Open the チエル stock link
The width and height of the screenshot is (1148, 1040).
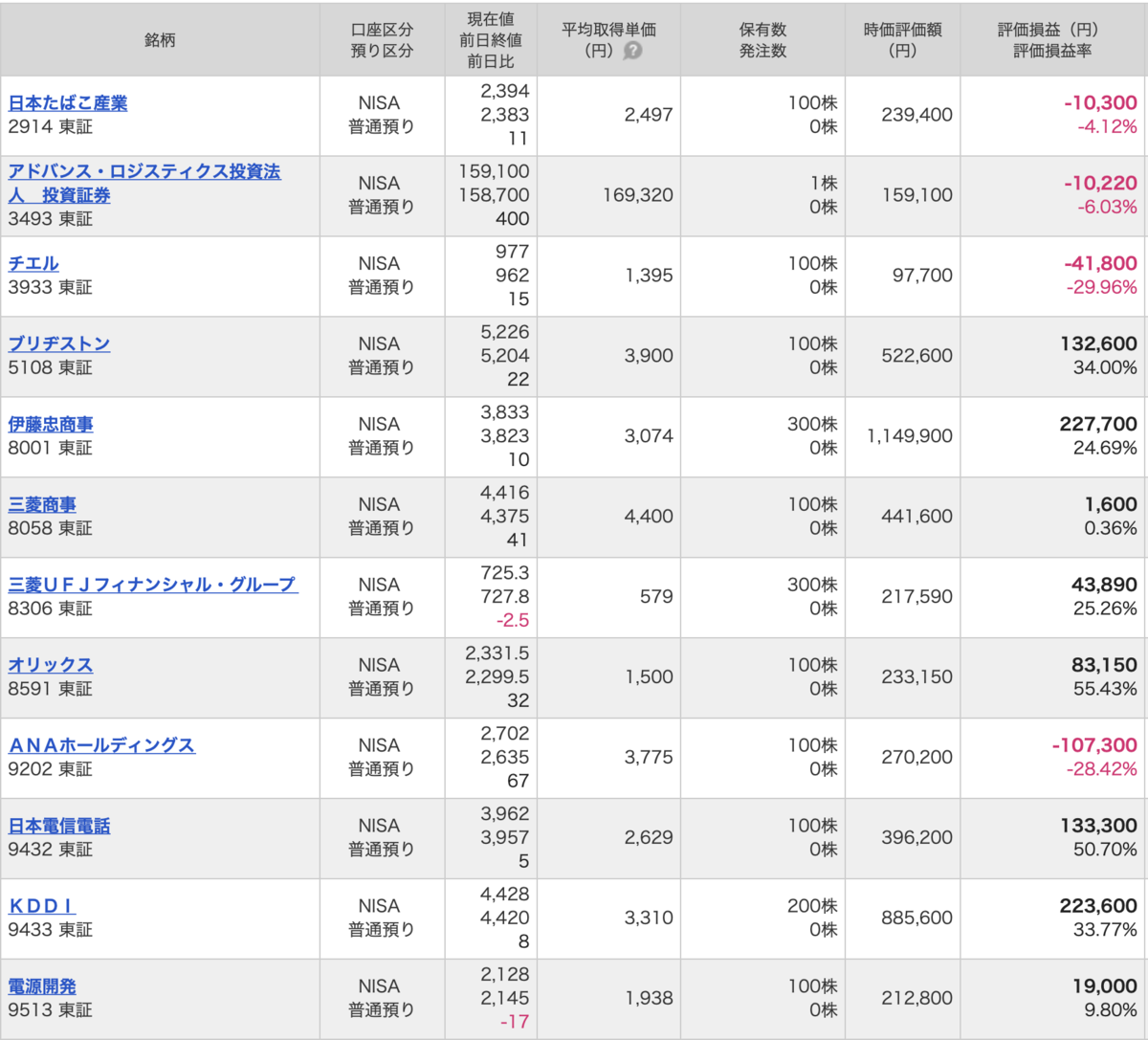click(x=33, y=263)
